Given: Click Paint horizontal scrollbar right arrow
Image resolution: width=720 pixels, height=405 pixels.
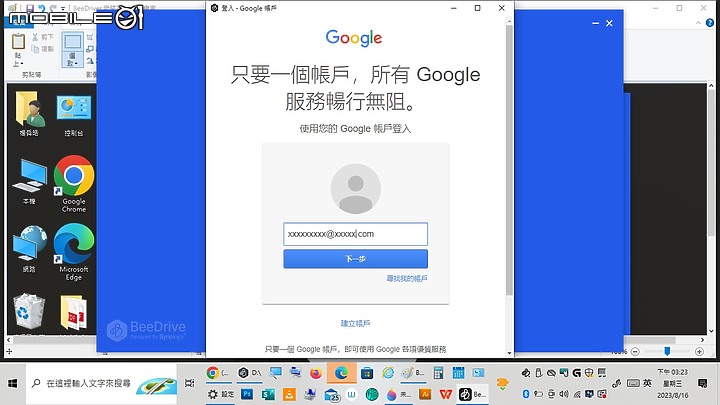Looking at the screenshot, I should pyautogui.click(x=702, y=340).
